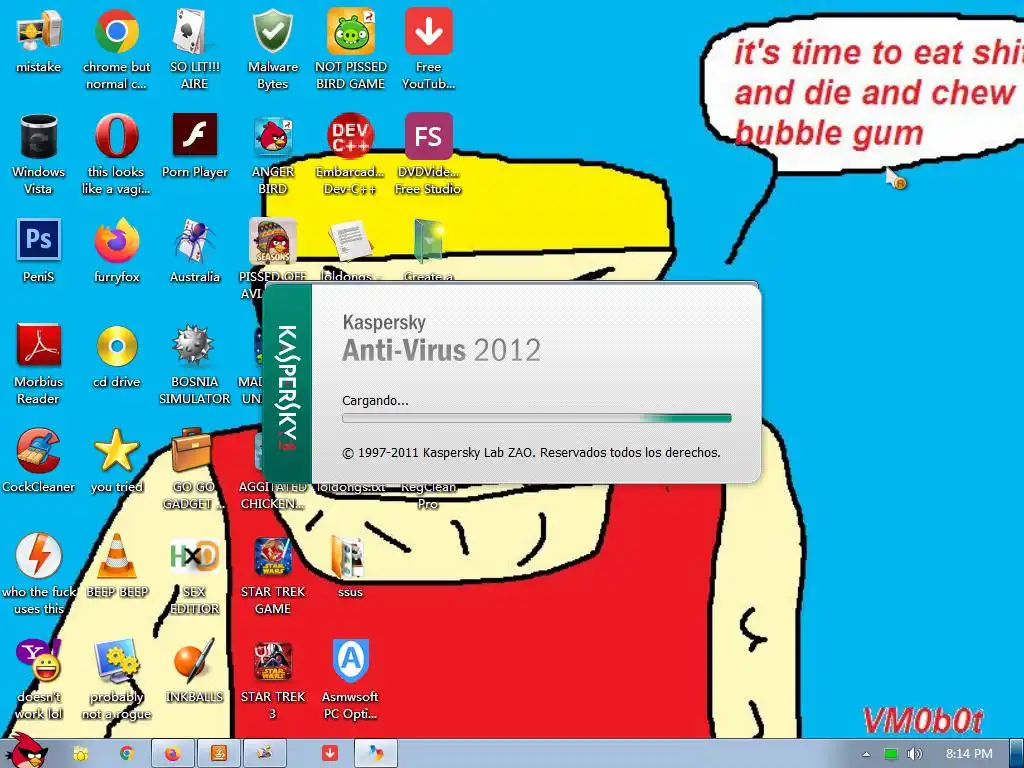Click the 'Cargando...' status text
This screenshot has width=1024, height=768.
pos(375,401)
